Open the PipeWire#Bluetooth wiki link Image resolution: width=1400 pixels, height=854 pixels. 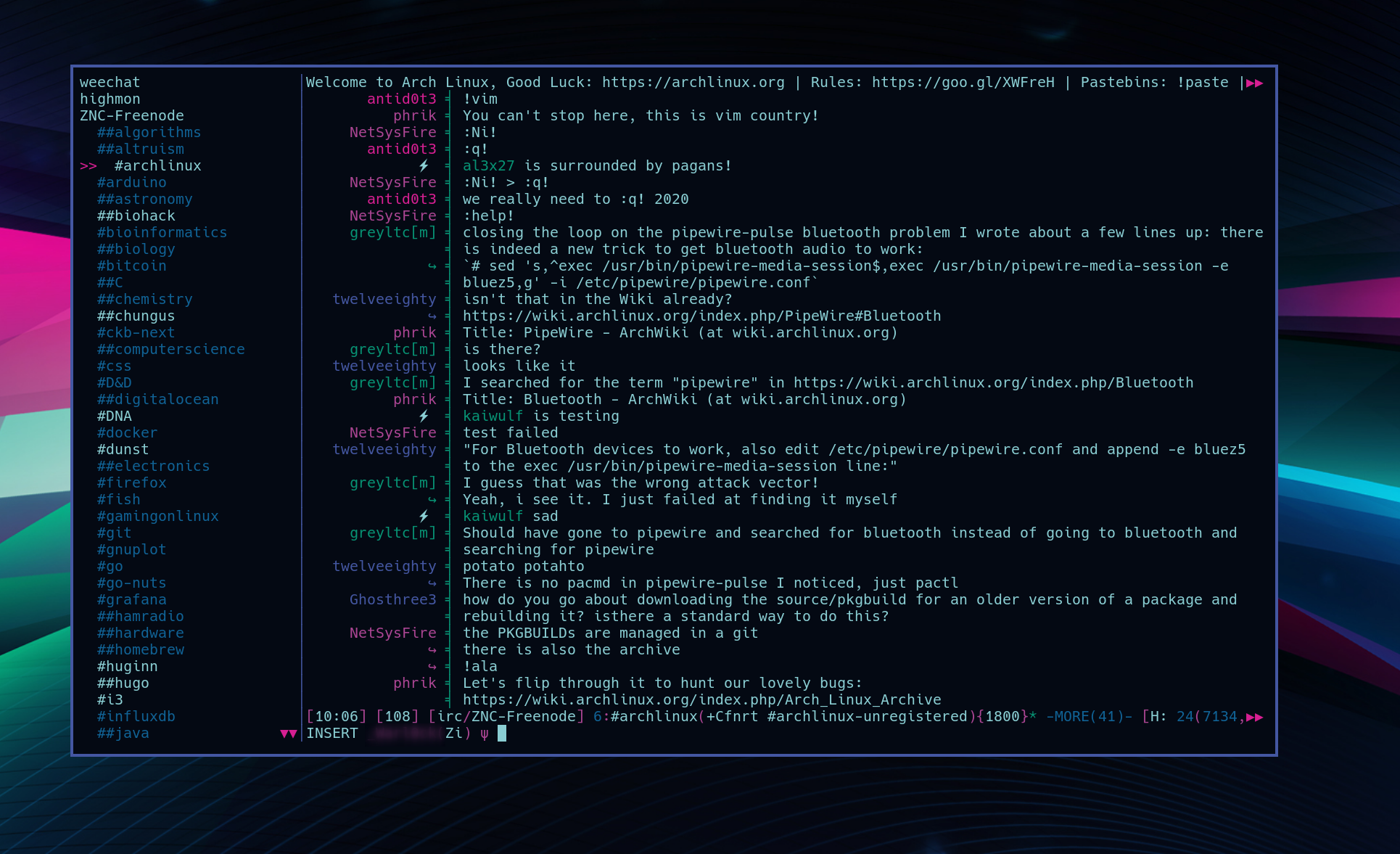click(x=701, y=316)
